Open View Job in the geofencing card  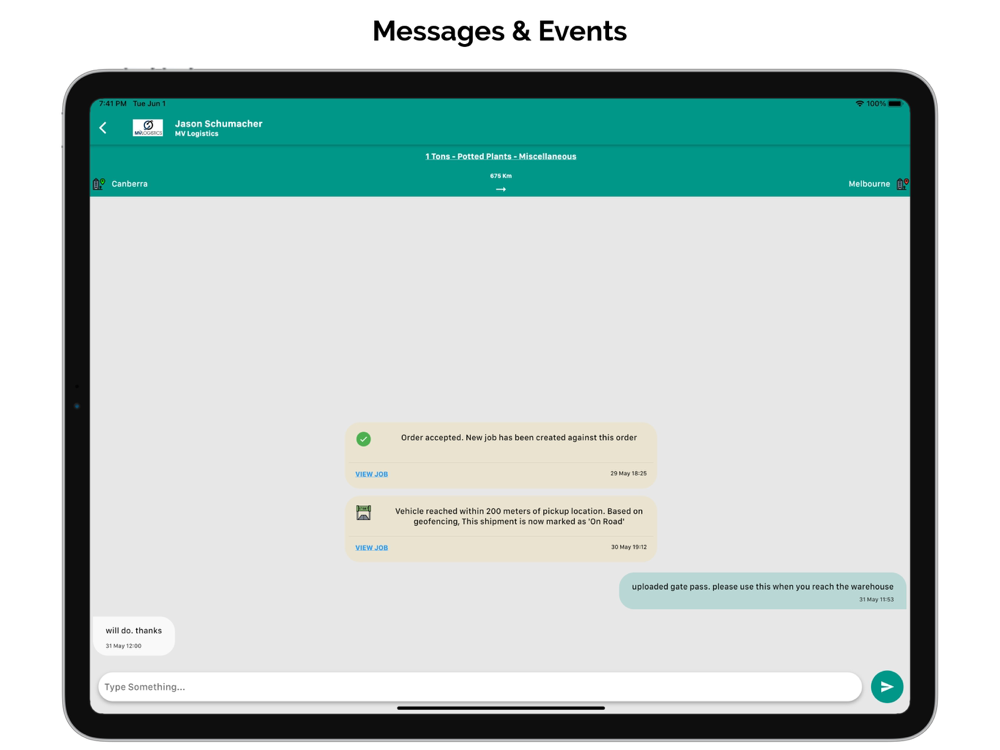[x=371, y=547]
